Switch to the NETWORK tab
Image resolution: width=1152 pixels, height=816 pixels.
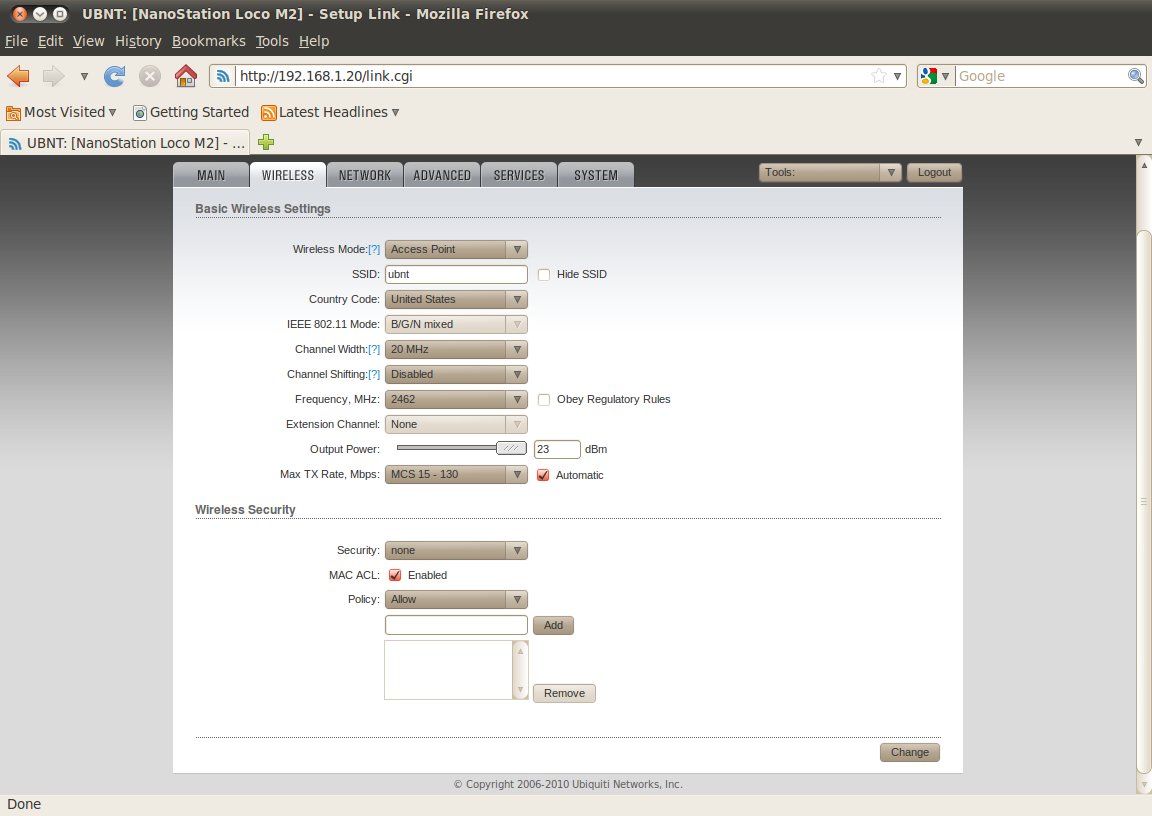point(365,175)
